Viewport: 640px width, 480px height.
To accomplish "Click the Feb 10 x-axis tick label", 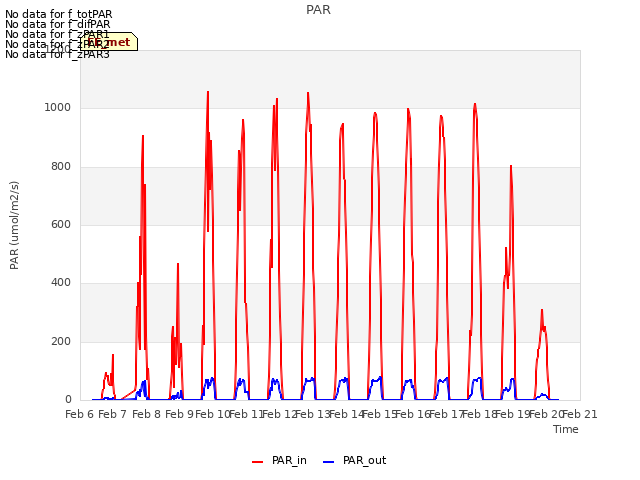I will click(x=213, y=414).
